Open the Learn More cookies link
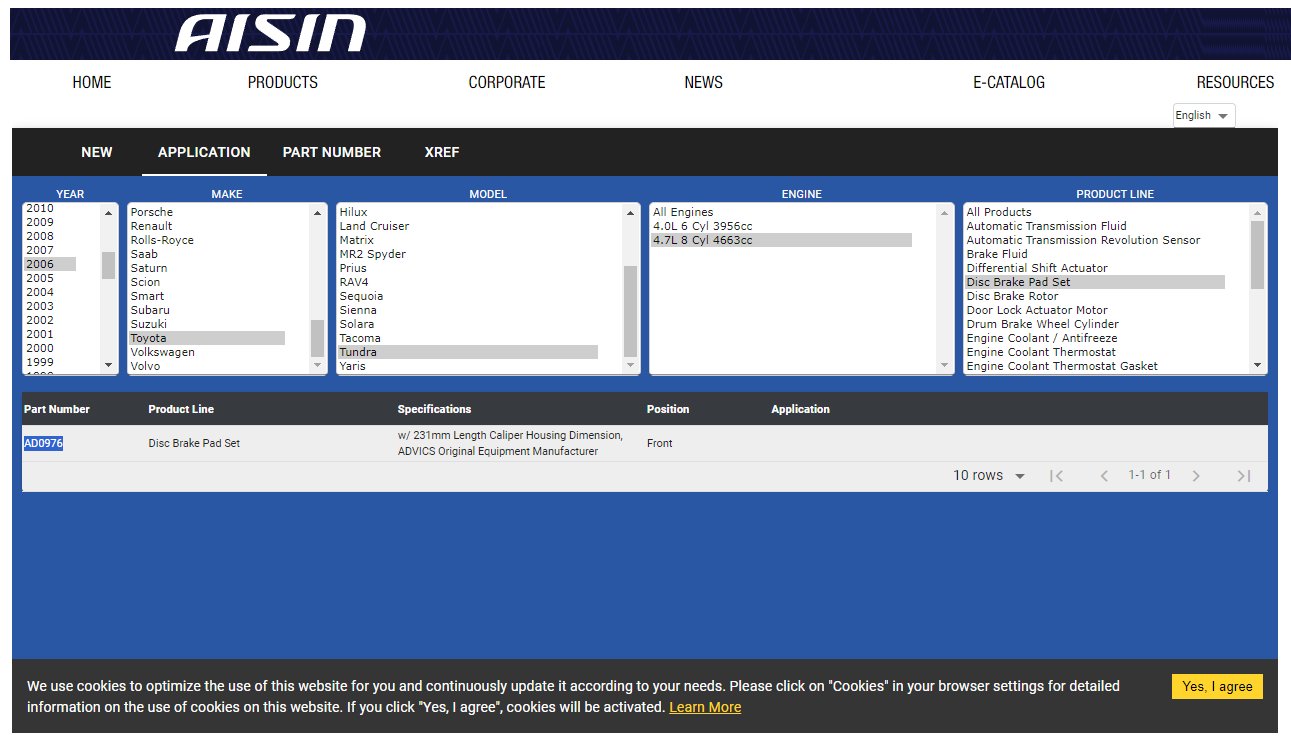The height and width of the screenshot is (747, 1291). pos(705,707)
